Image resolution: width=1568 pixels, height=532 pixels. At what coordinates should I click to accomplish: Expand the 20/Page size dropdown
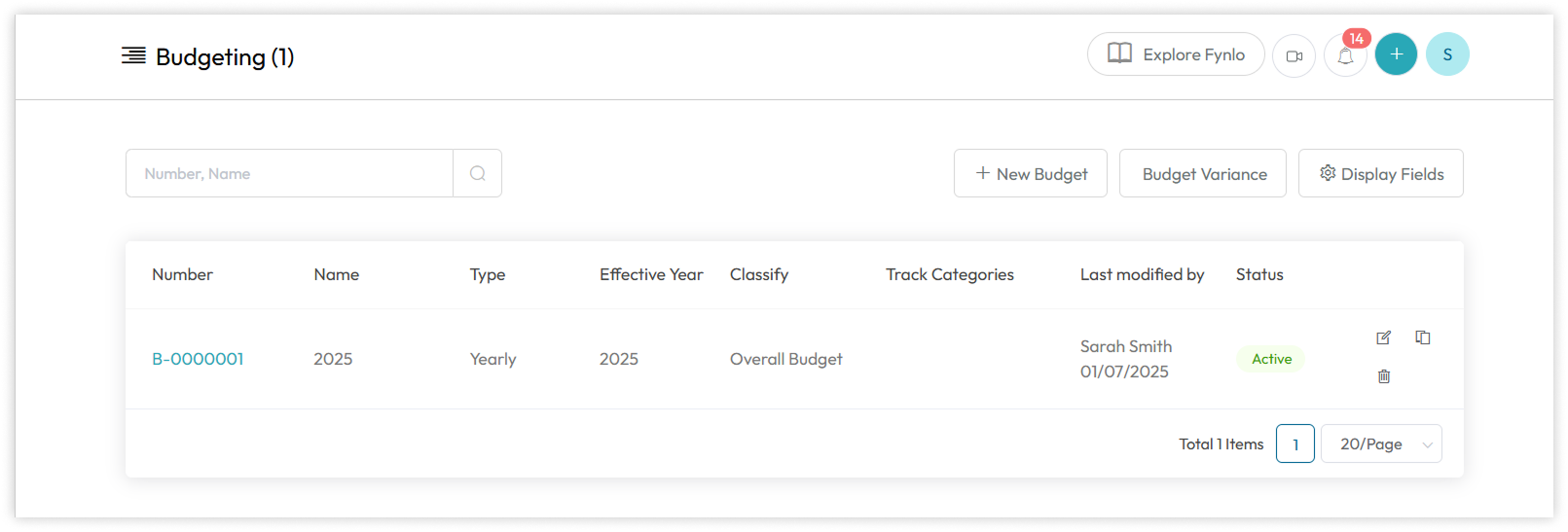(x=1381, y=443)
